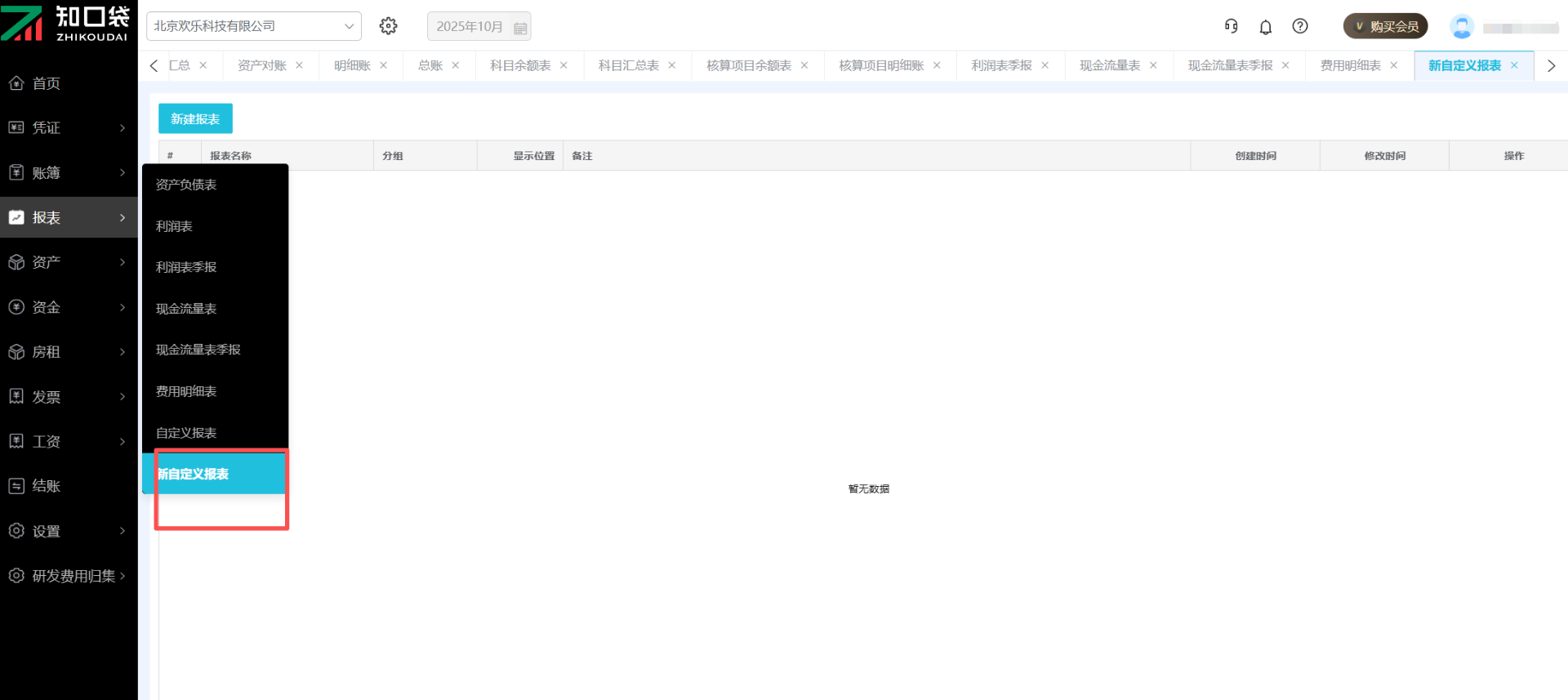Open the 北京欢乐科技有限公司 company dropdown

click(x=253, y=26)
